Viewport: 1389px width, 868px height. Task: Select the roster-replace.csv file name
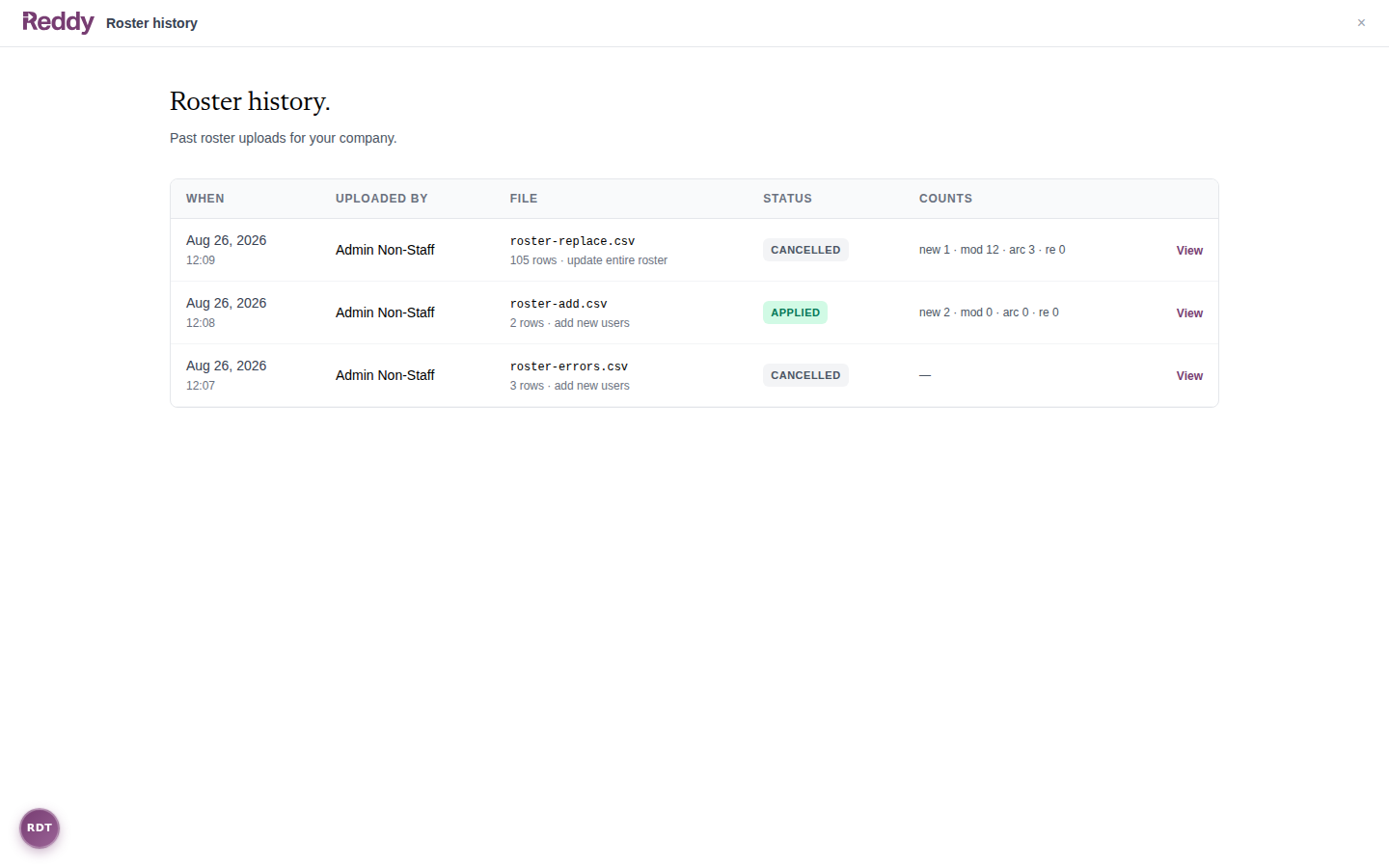point(572,241)
